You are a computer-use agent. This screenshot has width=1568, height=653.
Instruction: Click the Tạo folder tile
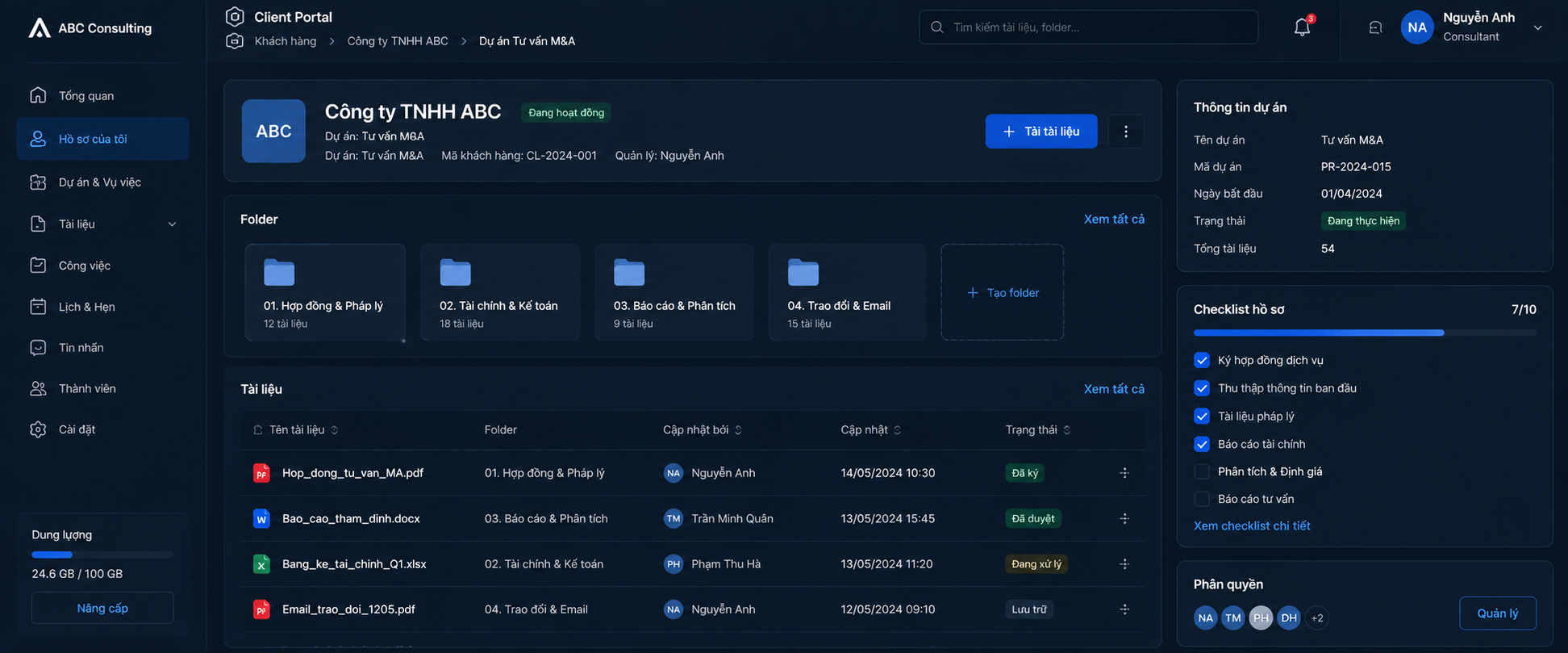[1003, 292]
